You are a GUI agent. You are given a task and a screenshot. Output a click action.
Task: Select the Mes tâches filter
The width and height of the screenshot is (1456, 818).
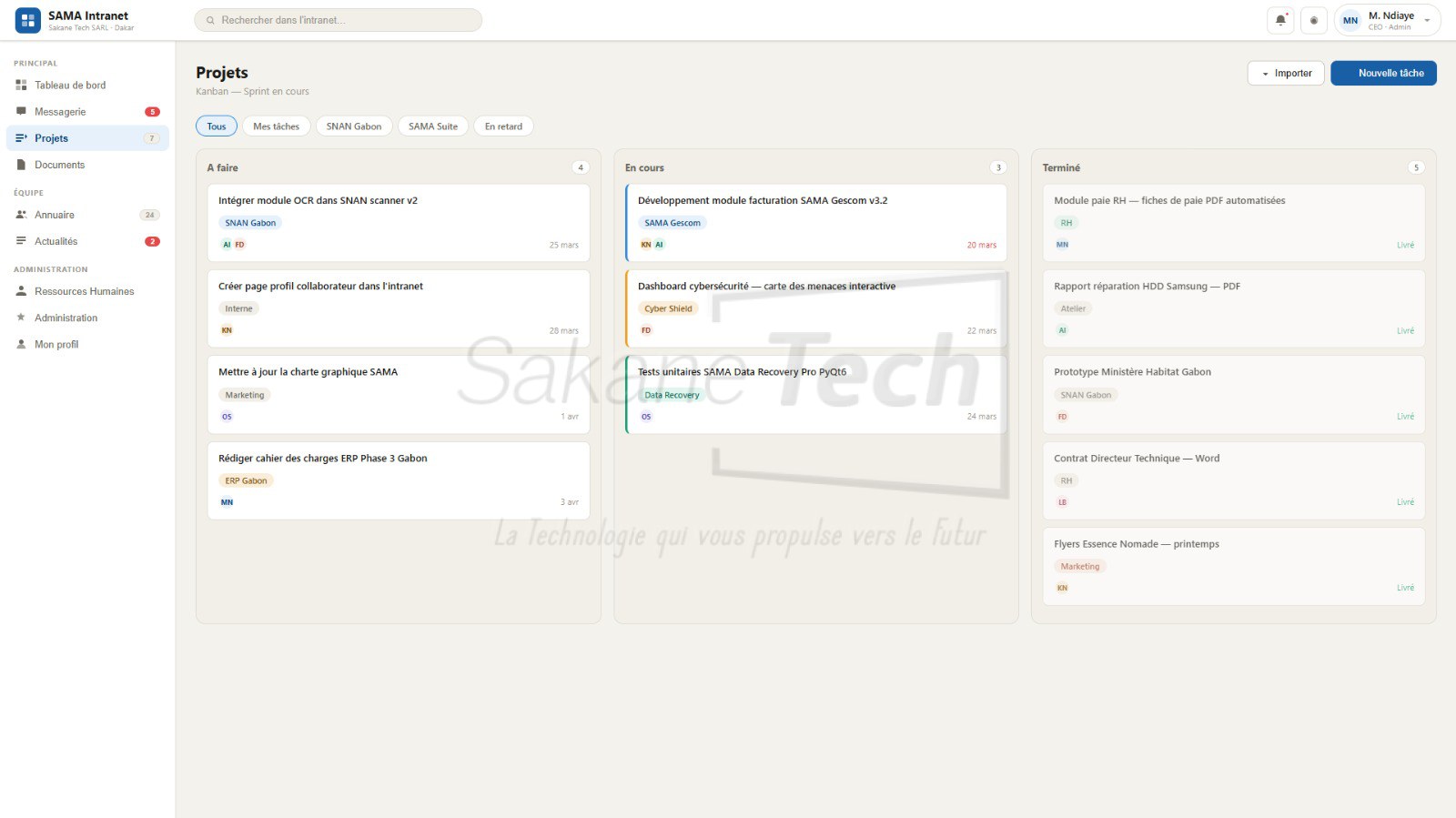(x=277, y=126)
